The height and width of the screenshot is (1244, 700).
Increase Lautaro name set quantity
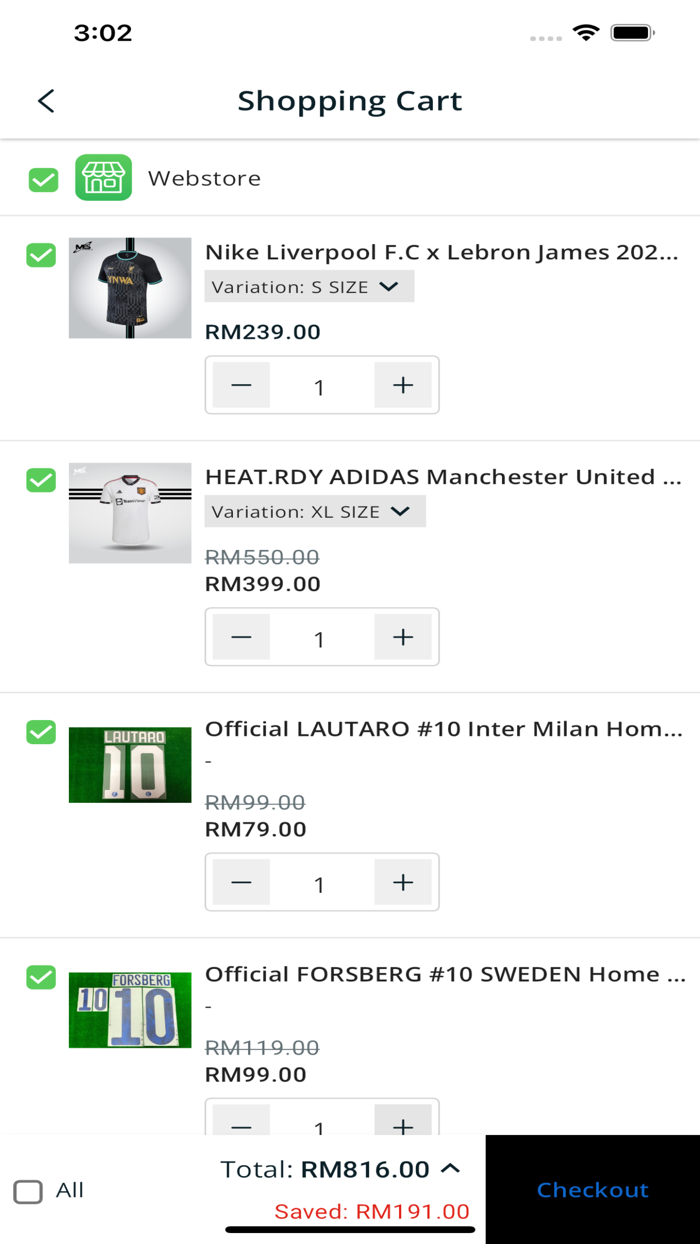tap(403, 881)
